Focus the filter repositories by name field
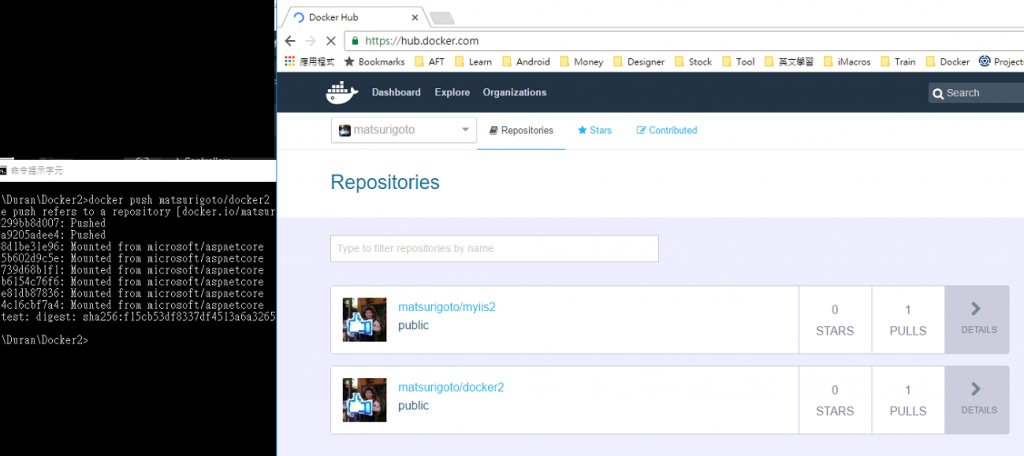Image resolution: width=1024 pixels, height=456 pixels. click(x=494, y=248)
